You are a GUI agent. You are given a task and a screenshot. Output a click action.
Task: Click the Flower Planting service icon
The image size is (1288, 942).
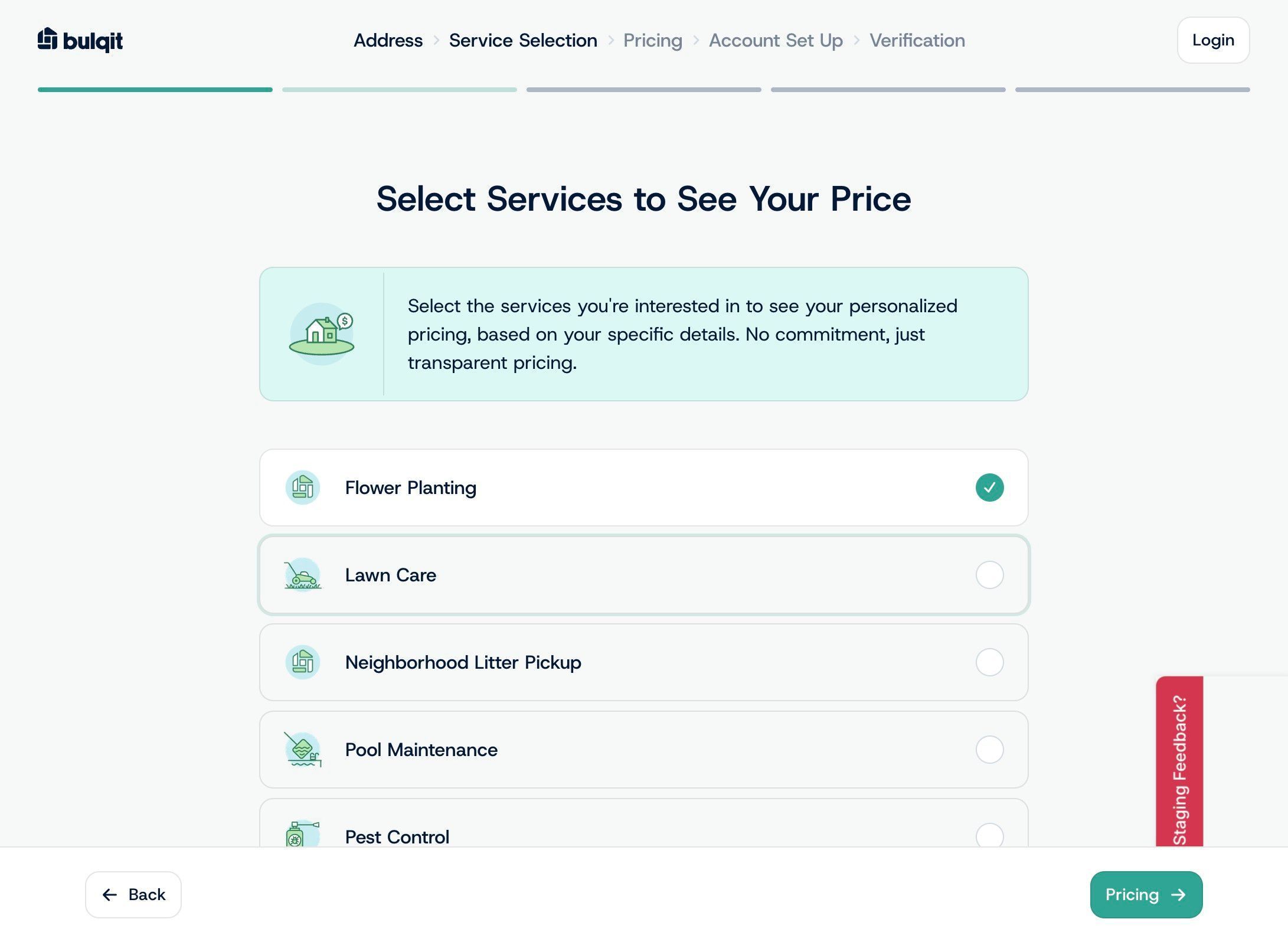click(x=303, y=488)
